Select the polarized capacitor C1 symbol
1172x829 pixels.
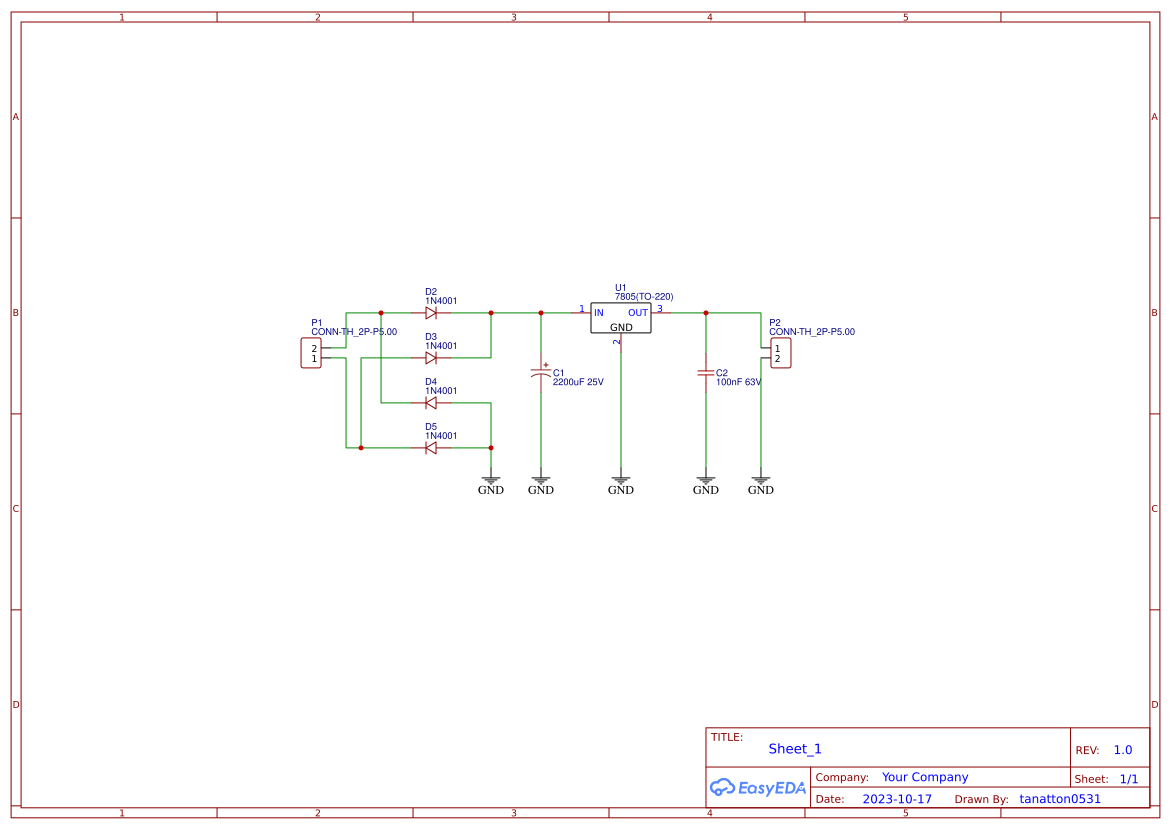540,372
